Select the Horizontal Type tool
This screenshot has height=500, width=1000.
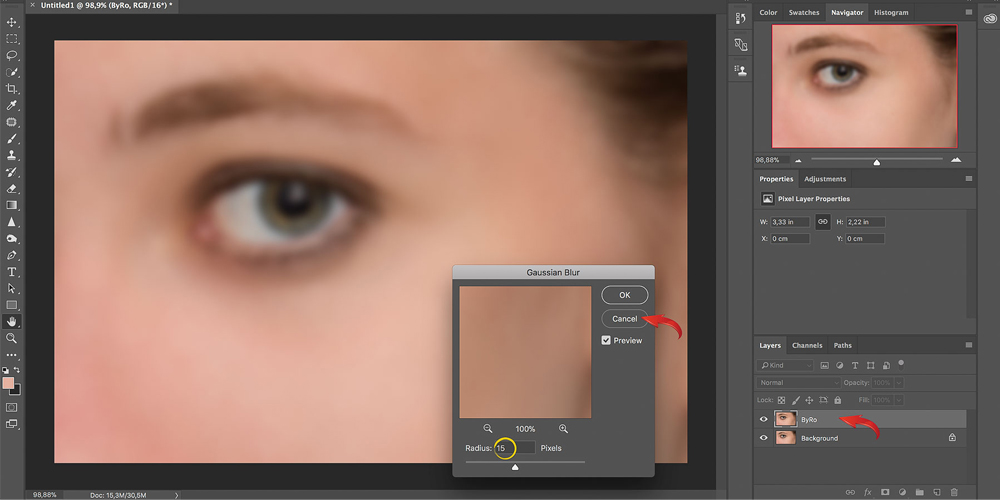11,272
